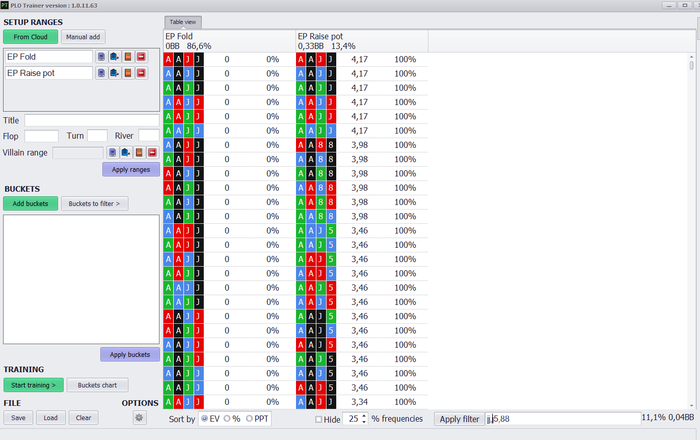Screen dimensions: 700x440
Task: Click the EP Raise pot column header
Action: click(362, 41)
